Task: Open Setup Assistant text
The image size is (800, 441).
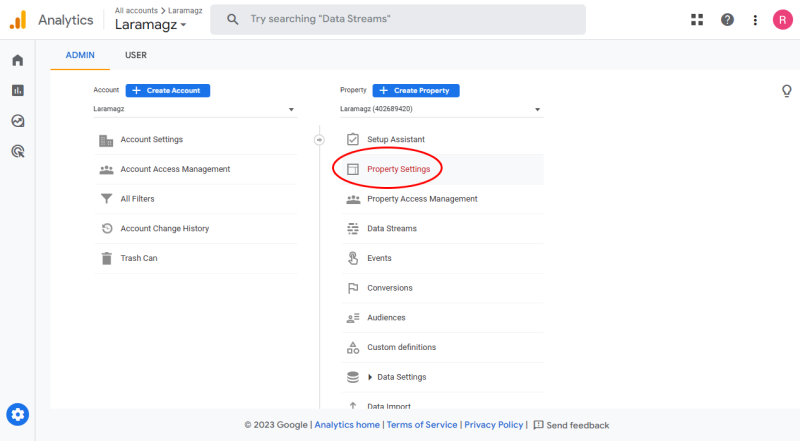Action: point(396,139)
